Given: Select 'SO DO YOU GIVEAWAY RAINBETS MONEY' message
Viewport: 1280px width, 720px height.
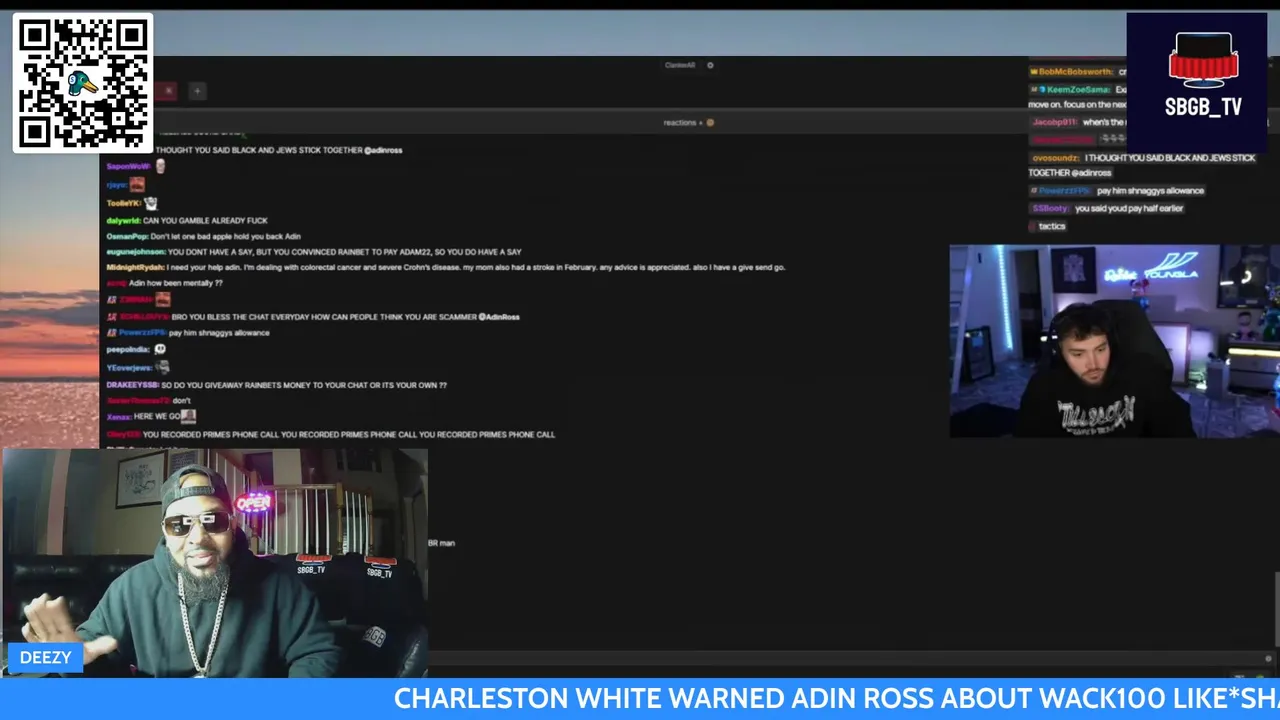Looking at the screenshot, I should 304,385.
